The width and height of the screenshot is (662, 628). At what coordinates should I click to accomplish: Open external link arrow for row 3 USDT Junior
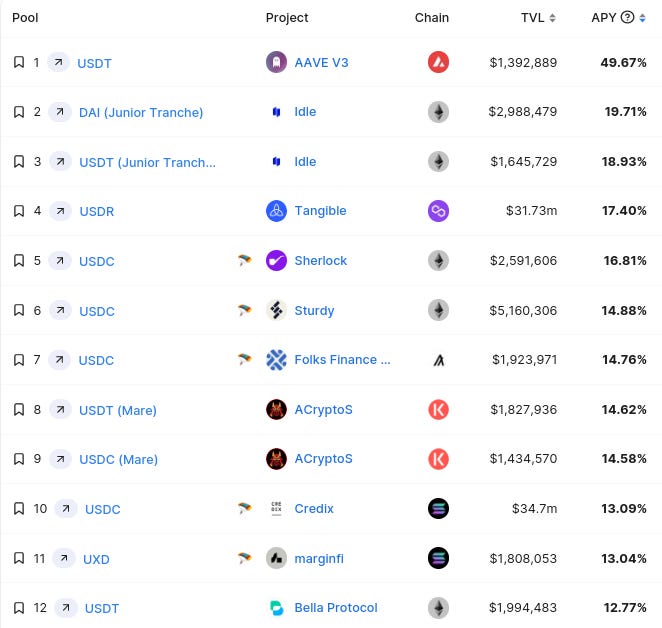pyautogui.click(x=60, y=161)
